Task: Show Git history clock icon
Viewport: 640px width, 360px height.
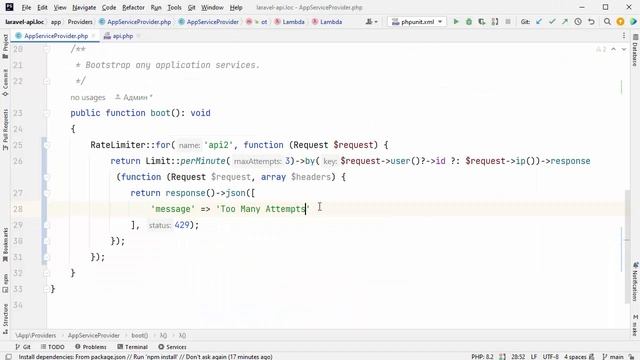Action: [578, 22]
